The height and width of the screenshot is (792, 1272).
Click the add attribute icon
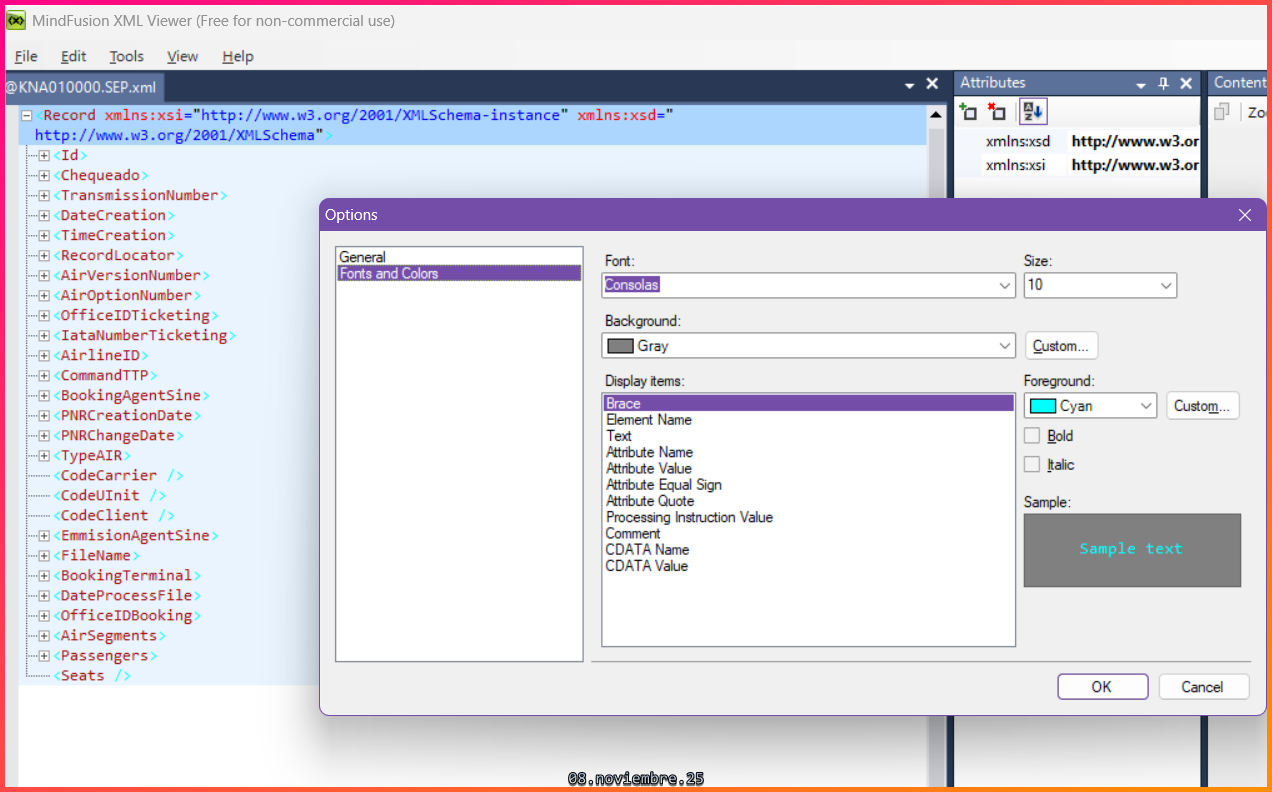click(968, 112)
